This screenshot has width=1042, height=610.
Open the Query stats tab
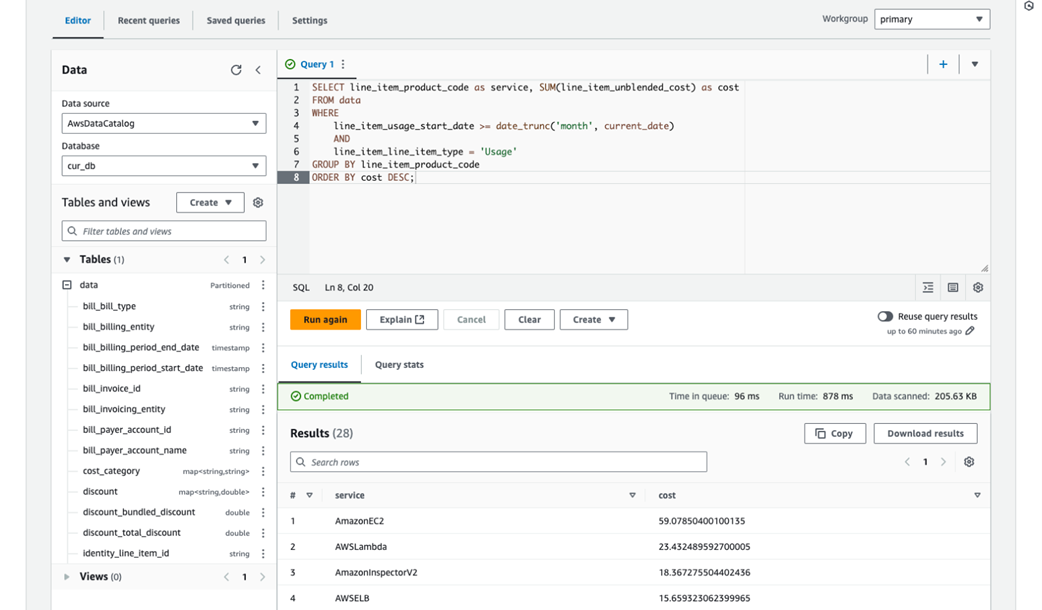399,365
